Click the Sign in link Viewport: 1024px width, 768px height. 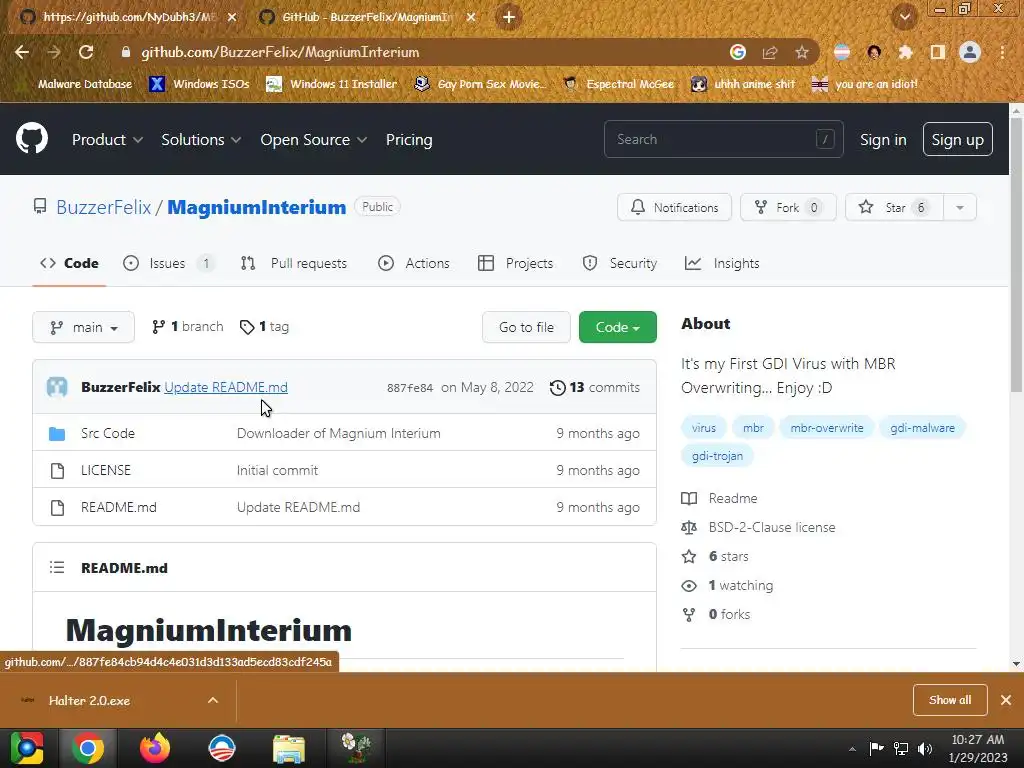tap(883, 140)
